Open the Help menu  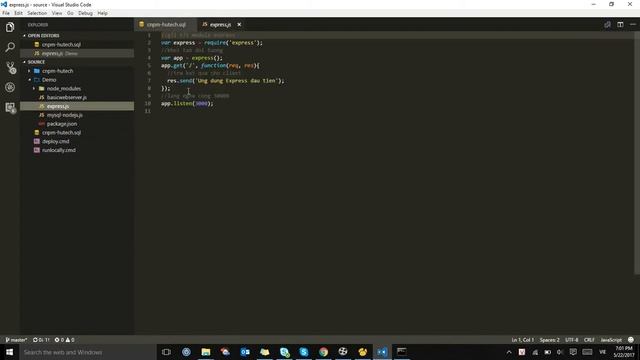tap(102, 13)
